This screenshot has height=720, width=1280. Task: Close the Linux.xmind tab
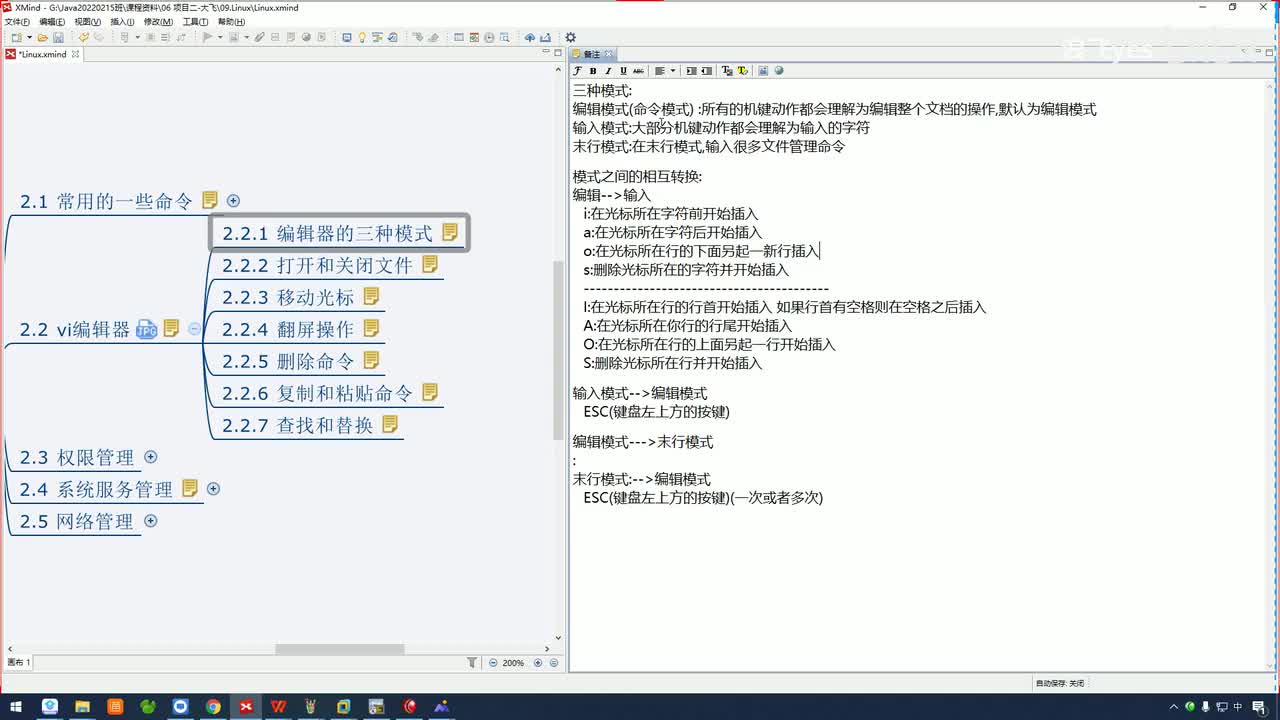tap(75, 54)
